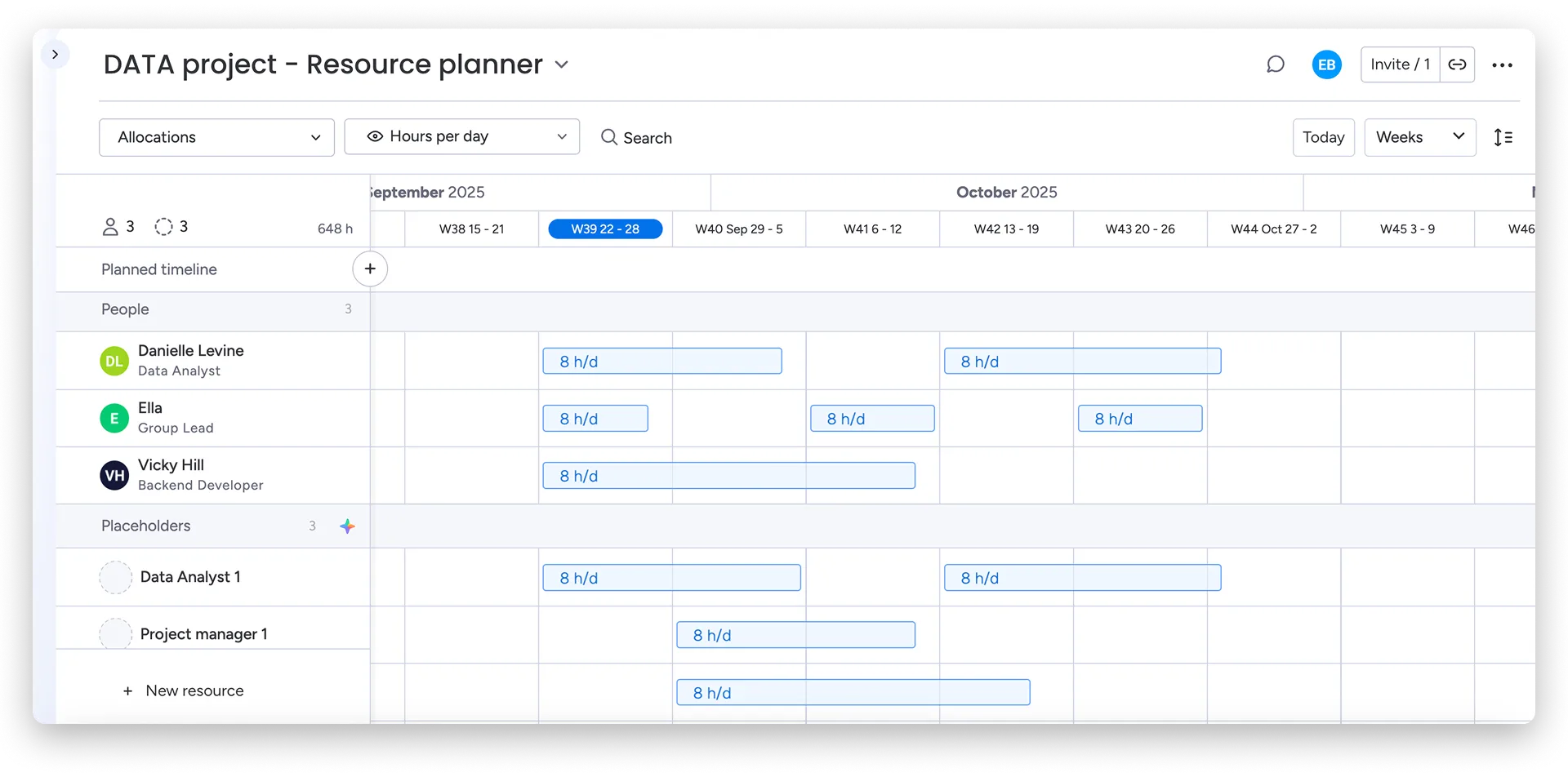The image size is (1568, 777).
Task: Open the Hours per day dropdown
Action: pyautogui.click(x=462, y=136)
